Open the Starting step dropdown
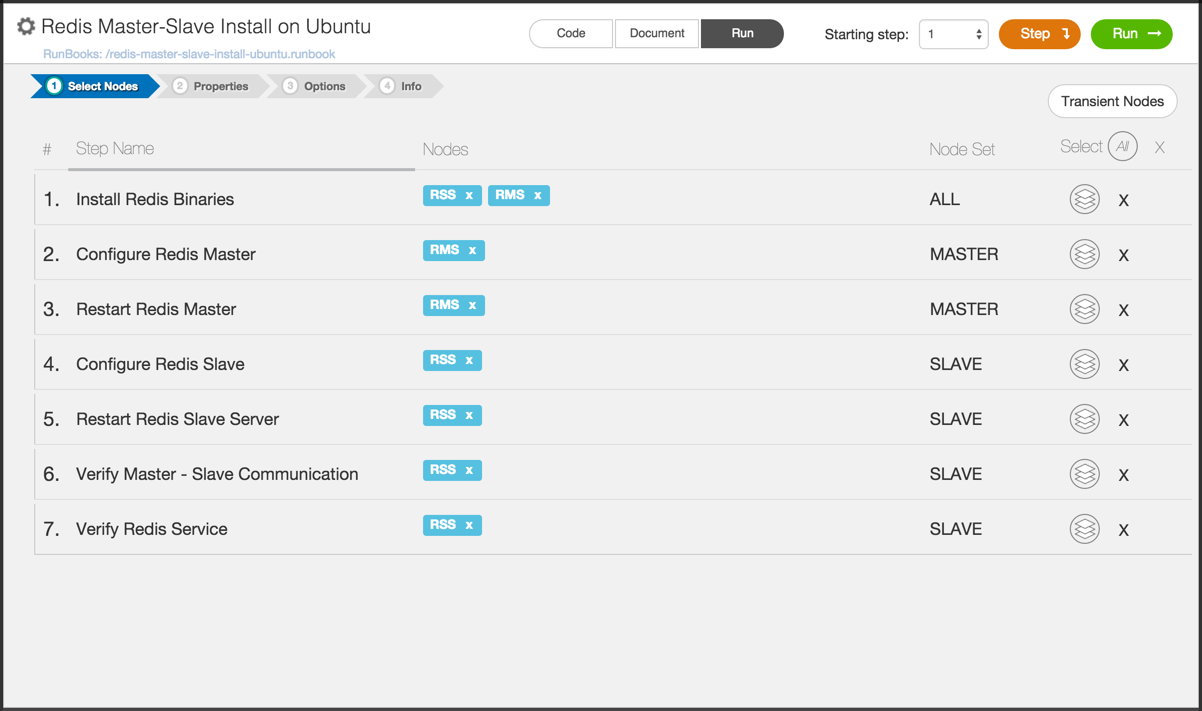Image resolution: width=1202 pixels, height=711 pixels. point(953,34)
